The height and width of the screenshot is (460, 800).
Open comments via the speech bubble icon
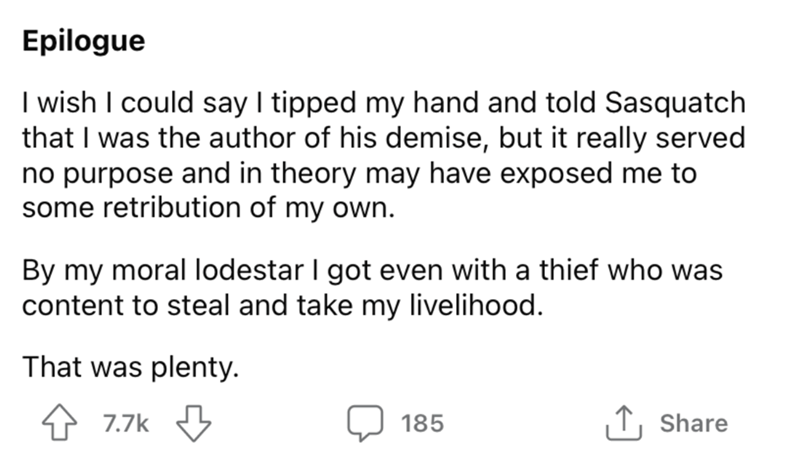(369, 423)
